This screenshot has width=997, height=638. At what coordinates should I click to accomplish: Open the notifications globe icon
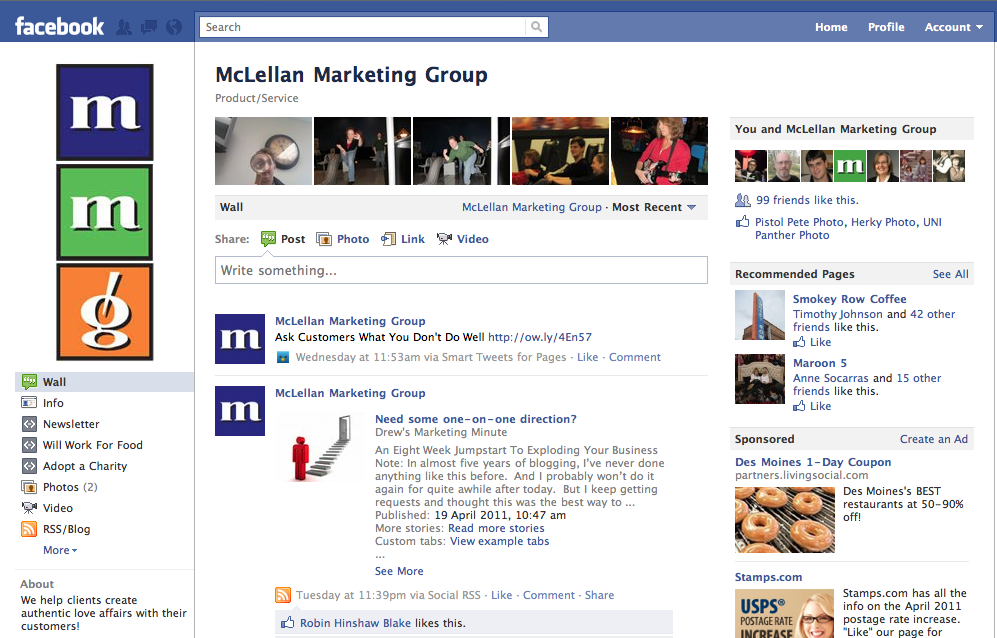pos(174,27)
